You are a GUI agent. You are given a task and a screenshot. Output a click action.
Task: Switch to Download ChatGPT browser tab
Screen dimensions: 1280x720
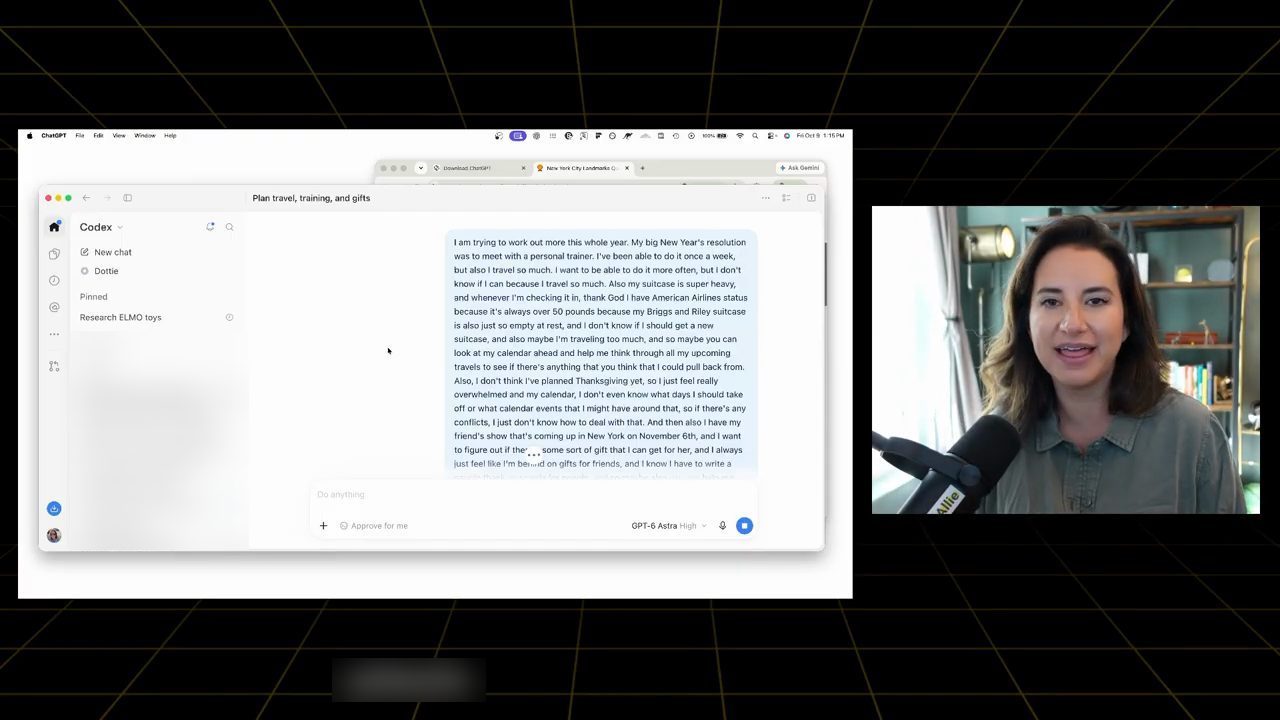(x=479, y=168)
